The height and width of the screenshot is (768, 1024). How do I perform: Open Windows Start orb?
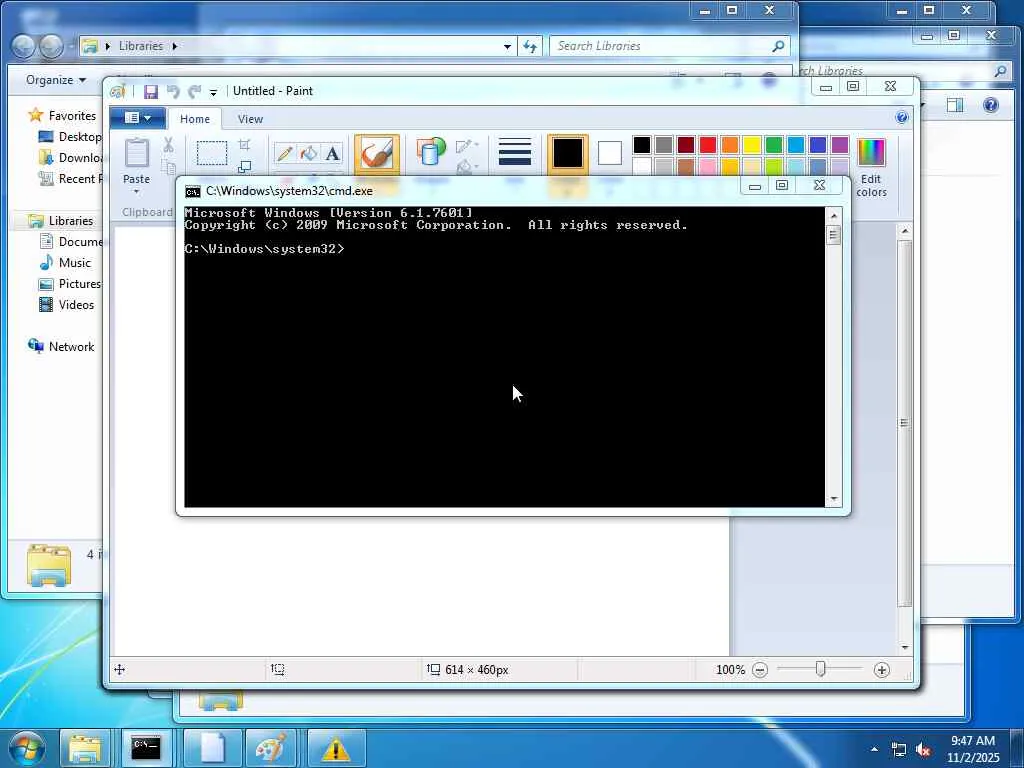tap(26, 748)
